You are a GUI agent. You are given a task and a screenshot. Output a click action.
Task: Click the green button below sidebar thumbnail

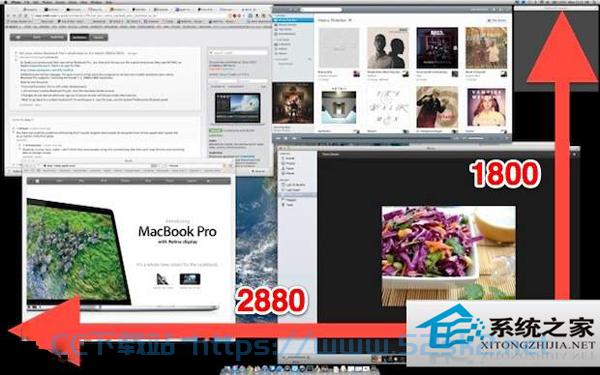point(215,131)
